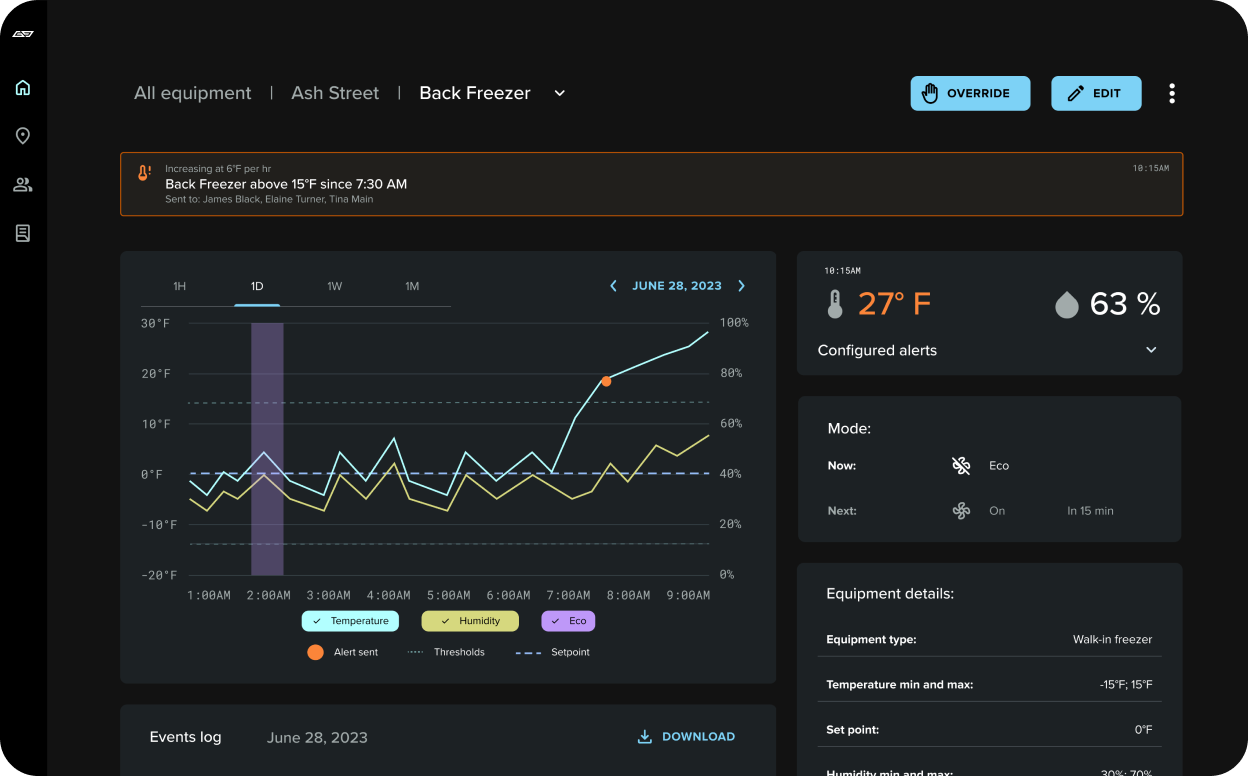Toggle the Humidity series checkbox
The height and width of the screenshot is (776, 1248).
point(470,621)
